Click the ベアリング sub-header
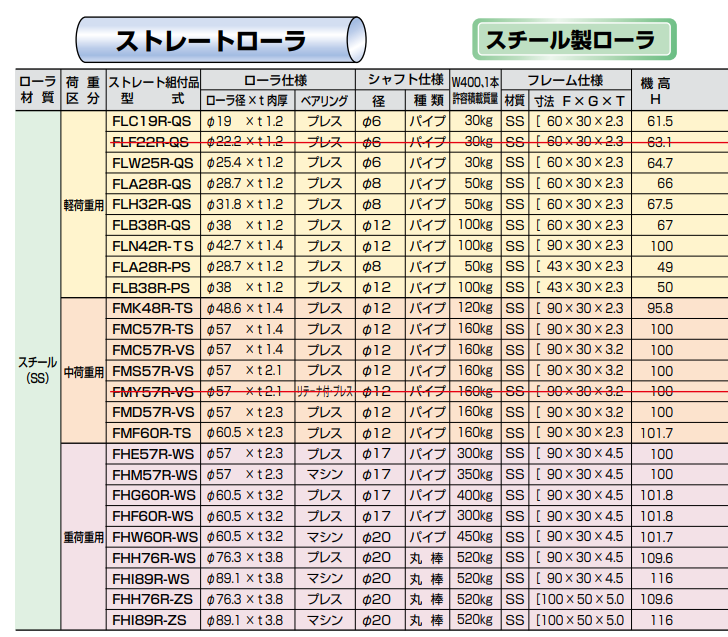The height and width of the screenshot is (637, 728). (x=325, y=100)
